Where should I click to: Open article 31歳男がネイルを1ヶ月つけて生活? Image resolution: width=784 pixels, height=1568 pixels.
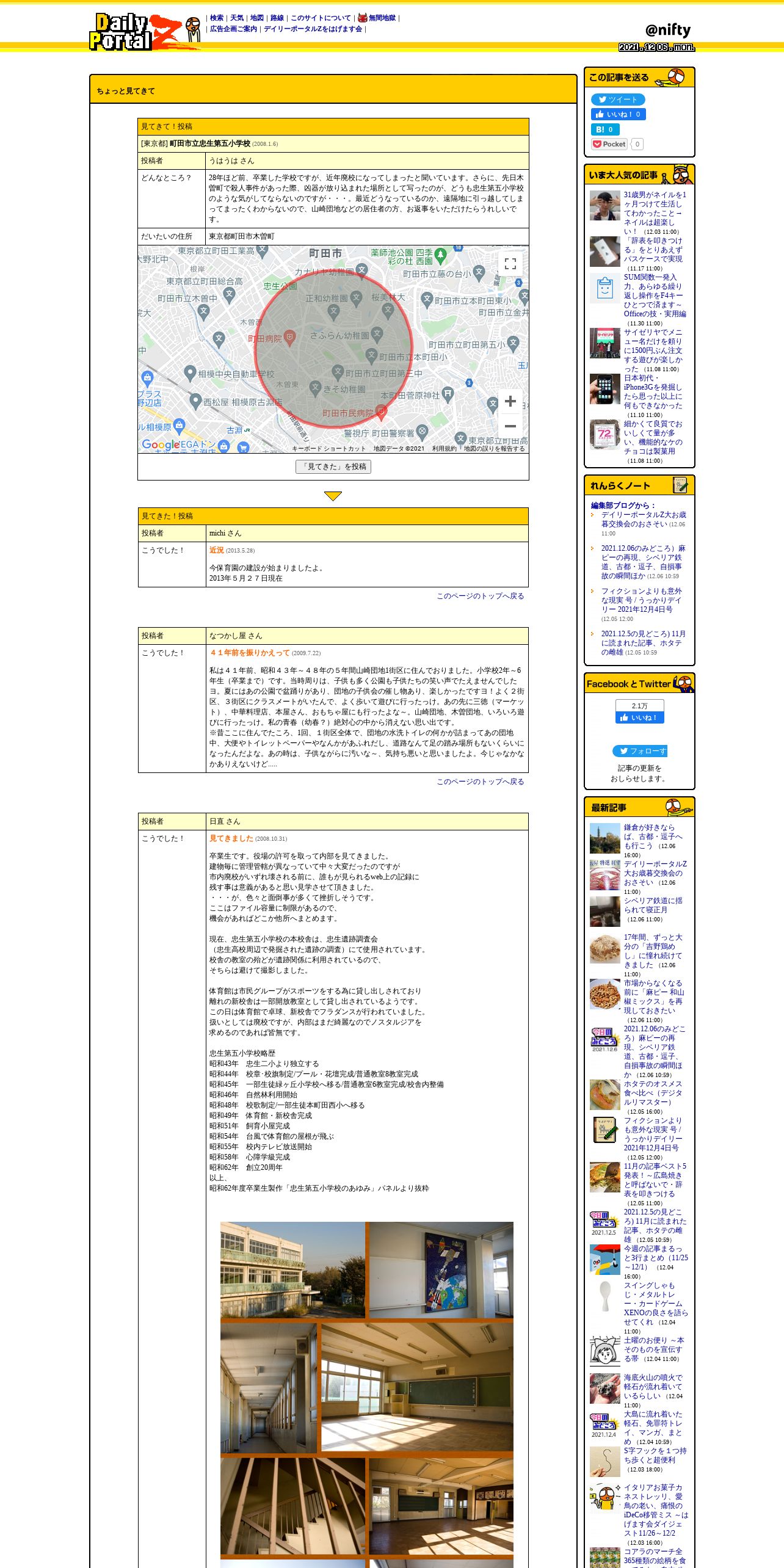(655, 212)
